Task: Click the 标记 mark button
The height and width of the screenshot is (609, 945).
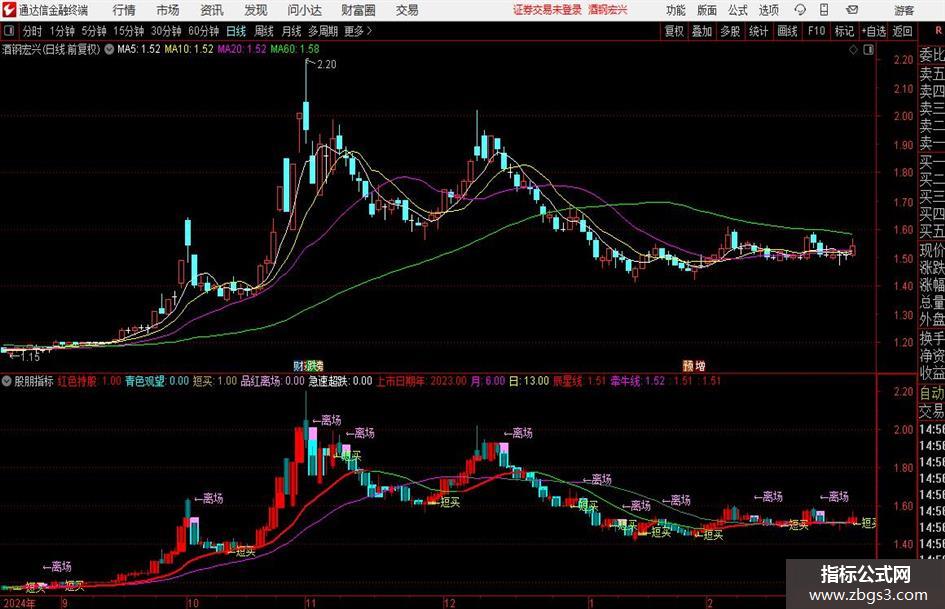Action: click(x=844, y=31)
